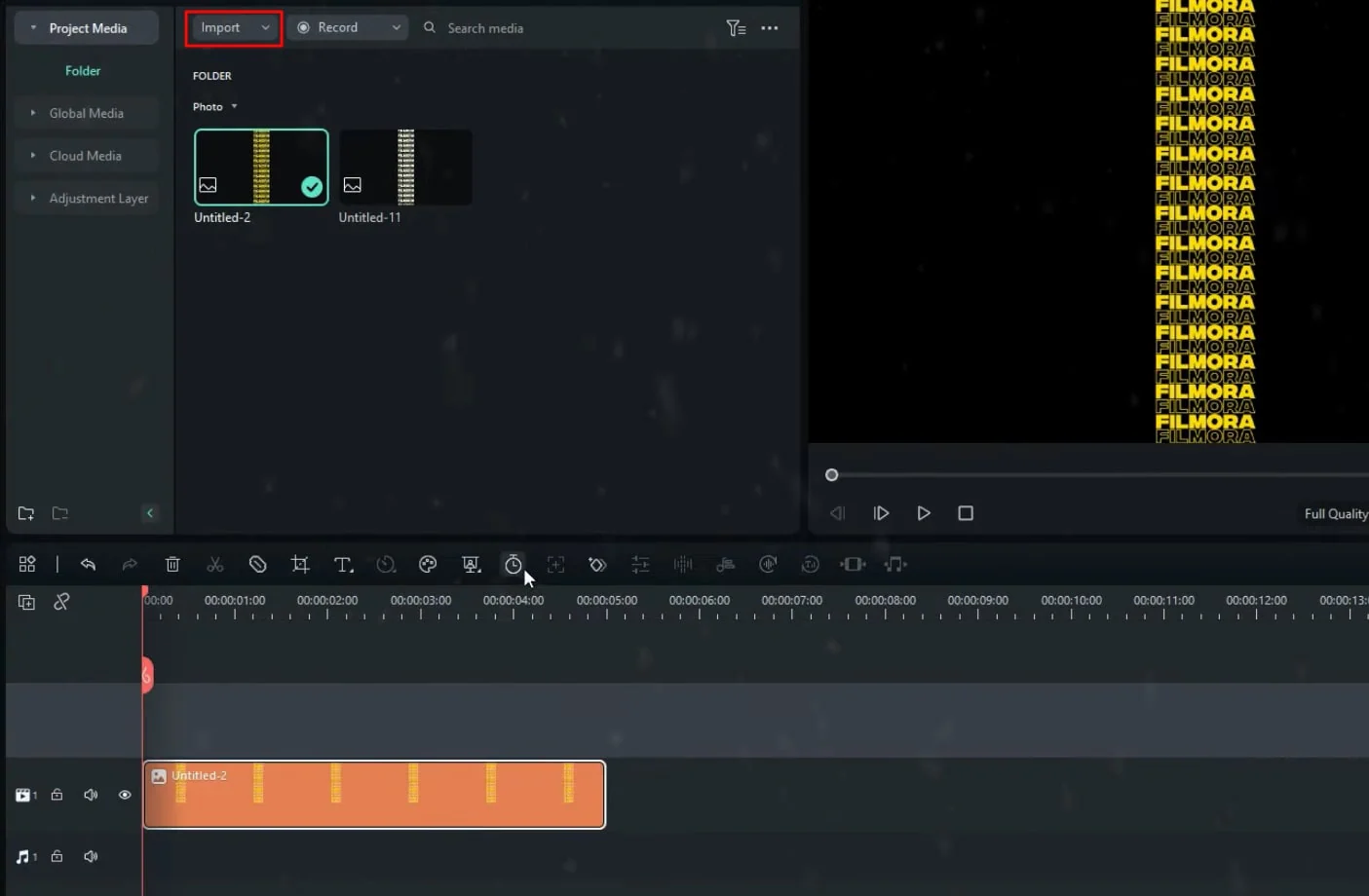Select the Untitled-11 media thumbnail
Viewport: 1369px width, 896px height.
tap(405, 168)
